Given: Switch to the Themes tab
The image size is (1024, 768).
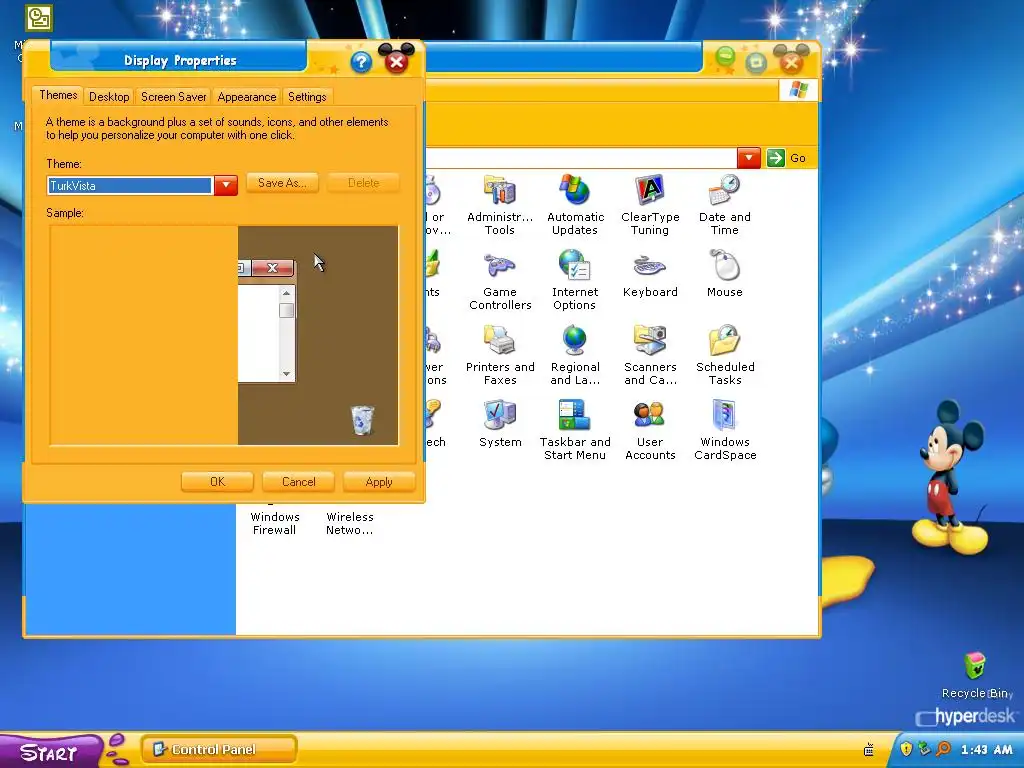Looking at the screenshot, I should [x=58, y=95].
